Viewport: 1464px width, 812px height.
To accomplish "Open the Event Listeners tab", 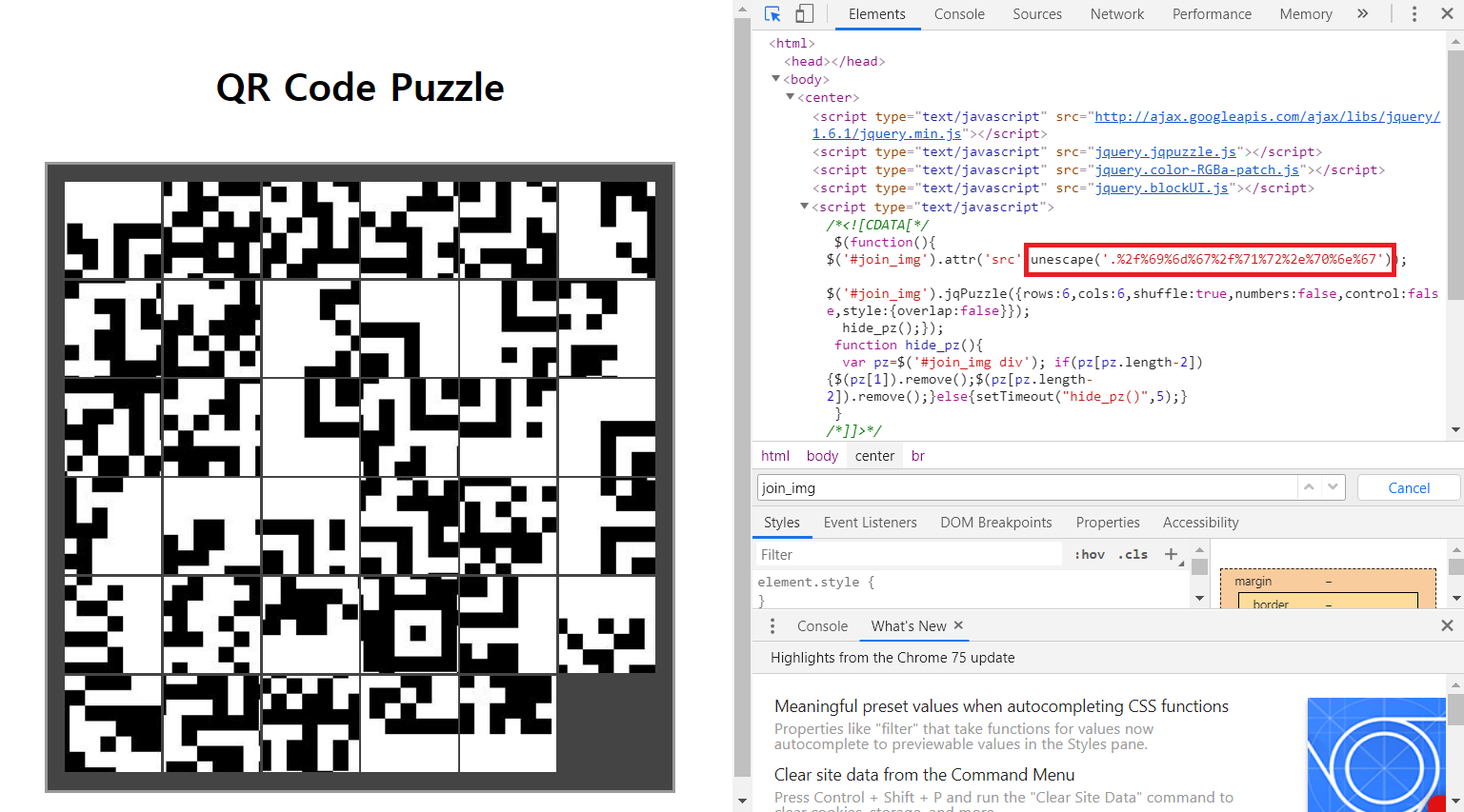I will (870, 523).
